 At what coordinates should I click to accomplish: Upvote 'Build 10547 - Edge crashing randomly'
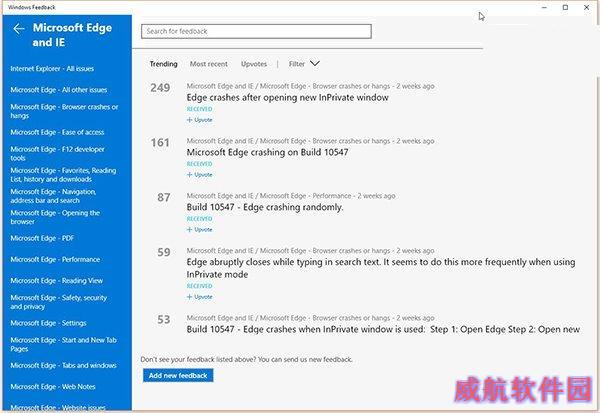pos(199,230)
